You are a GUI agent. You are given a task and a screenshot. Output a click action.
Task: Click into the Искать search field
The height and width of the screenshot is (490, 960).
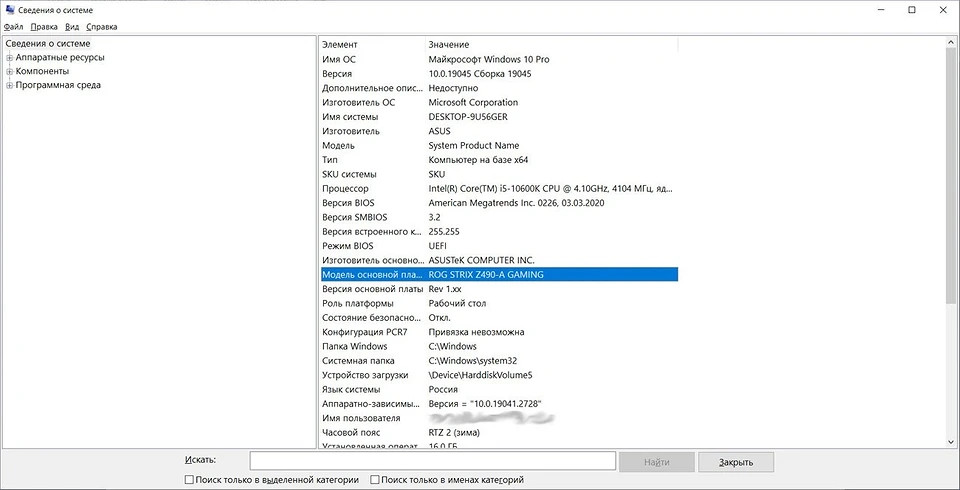tap(432, 461)
